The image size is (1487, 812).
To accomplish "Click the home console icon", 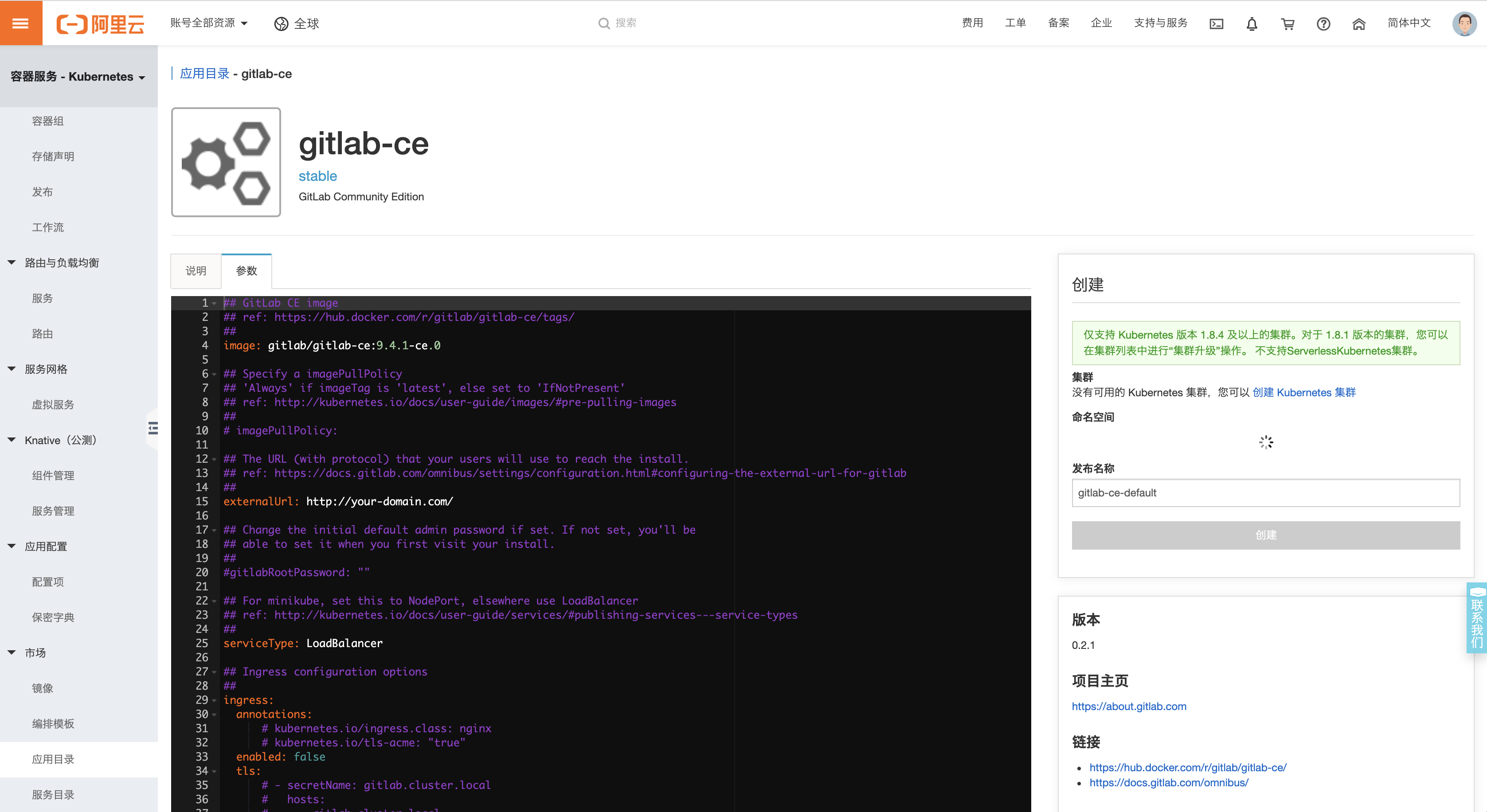I will [1358, 23].
